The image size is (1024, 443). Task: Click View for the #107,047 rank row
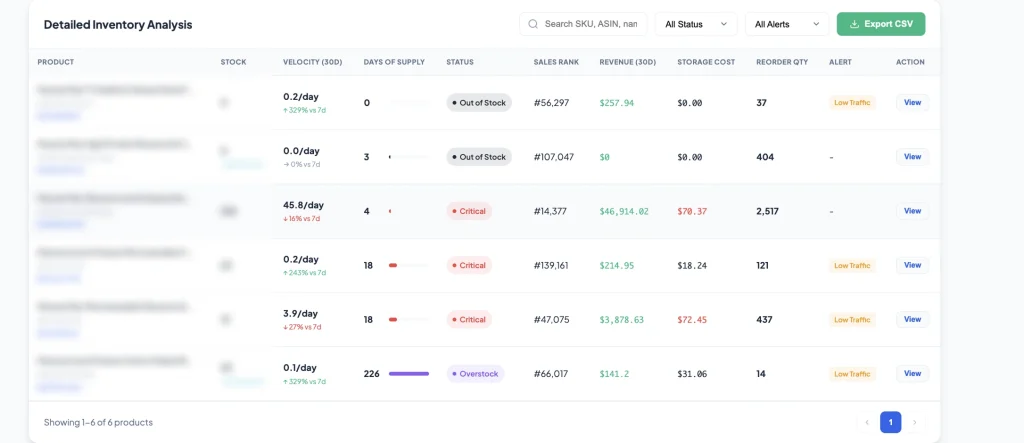(912, 157)
